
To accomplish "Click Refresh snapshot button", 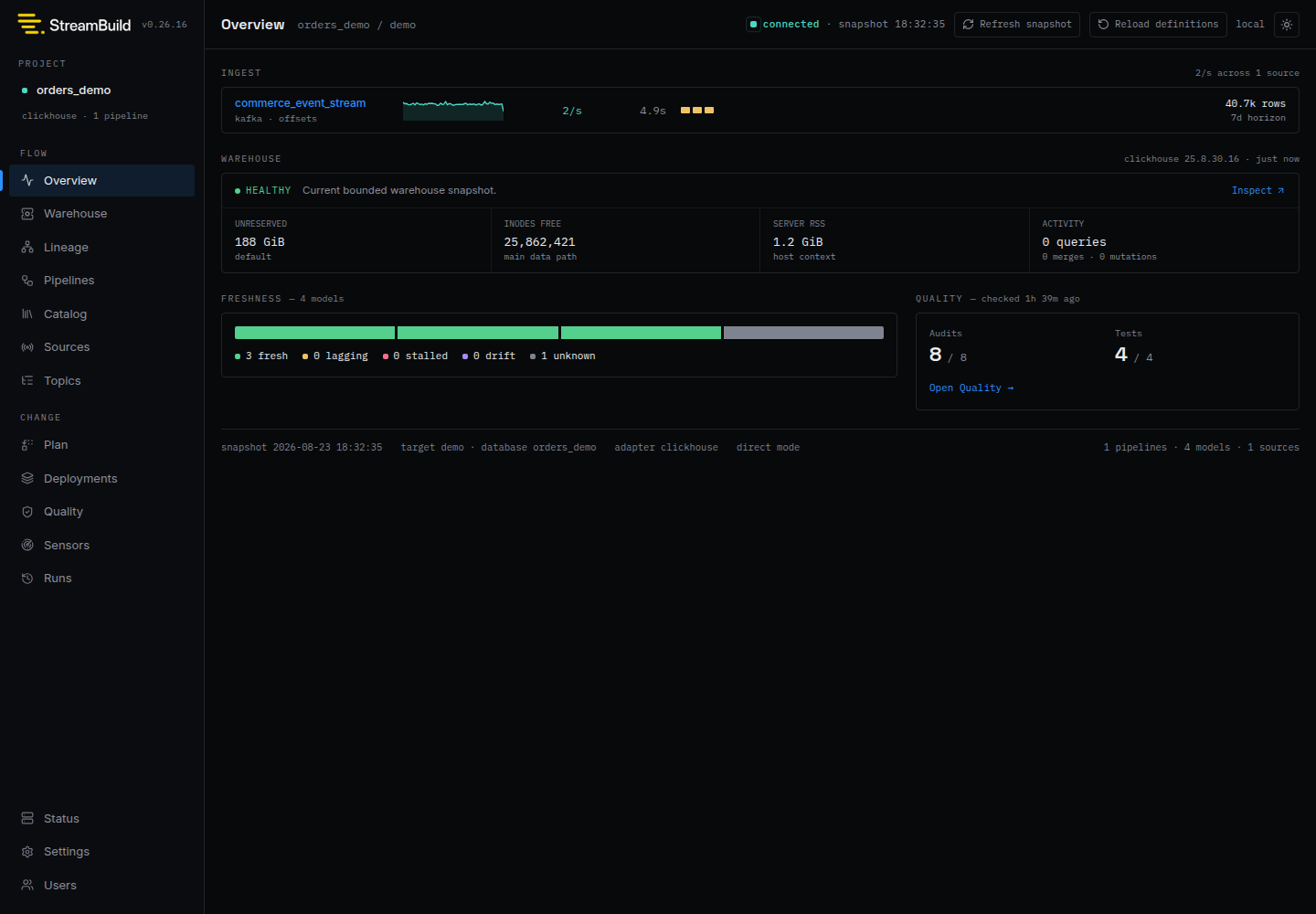I will pyautogui.click(x=1017, y=25).
